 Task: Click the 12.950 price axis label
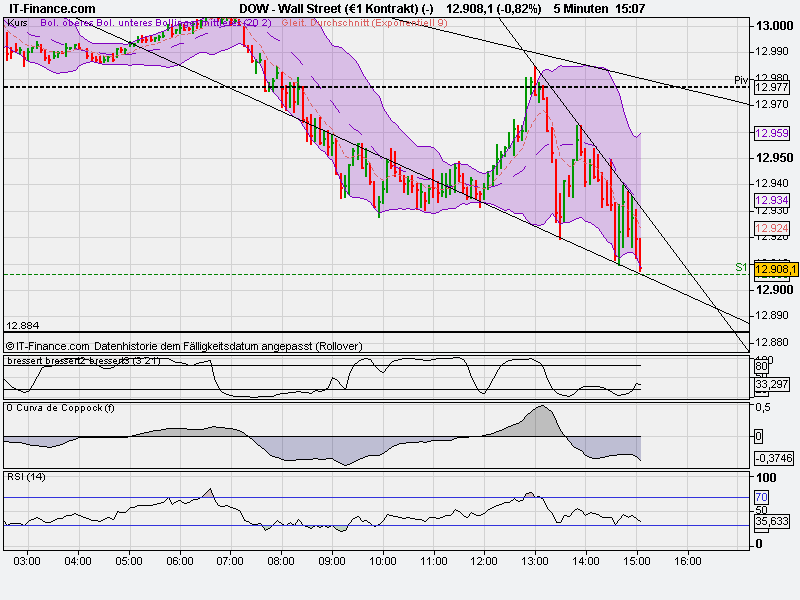click(x=774, y=158)
